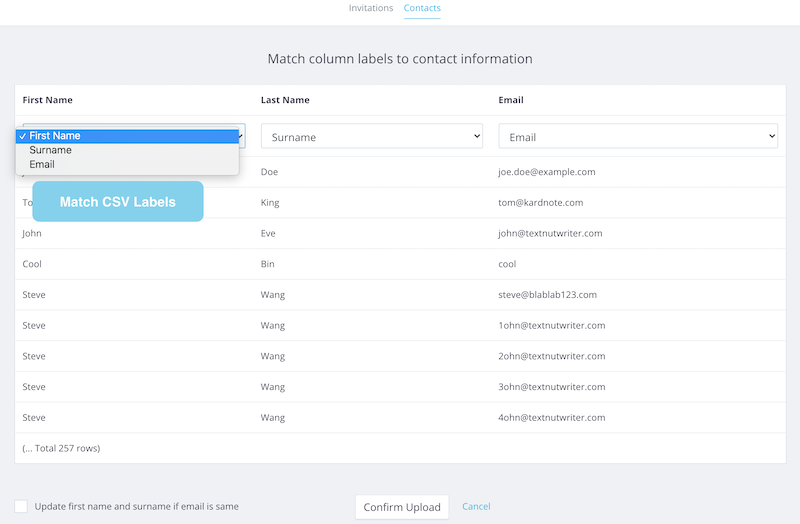This screenshot has height=524, width=800.
Task: Click the Match column labels heading
Action: coord(400,59)
